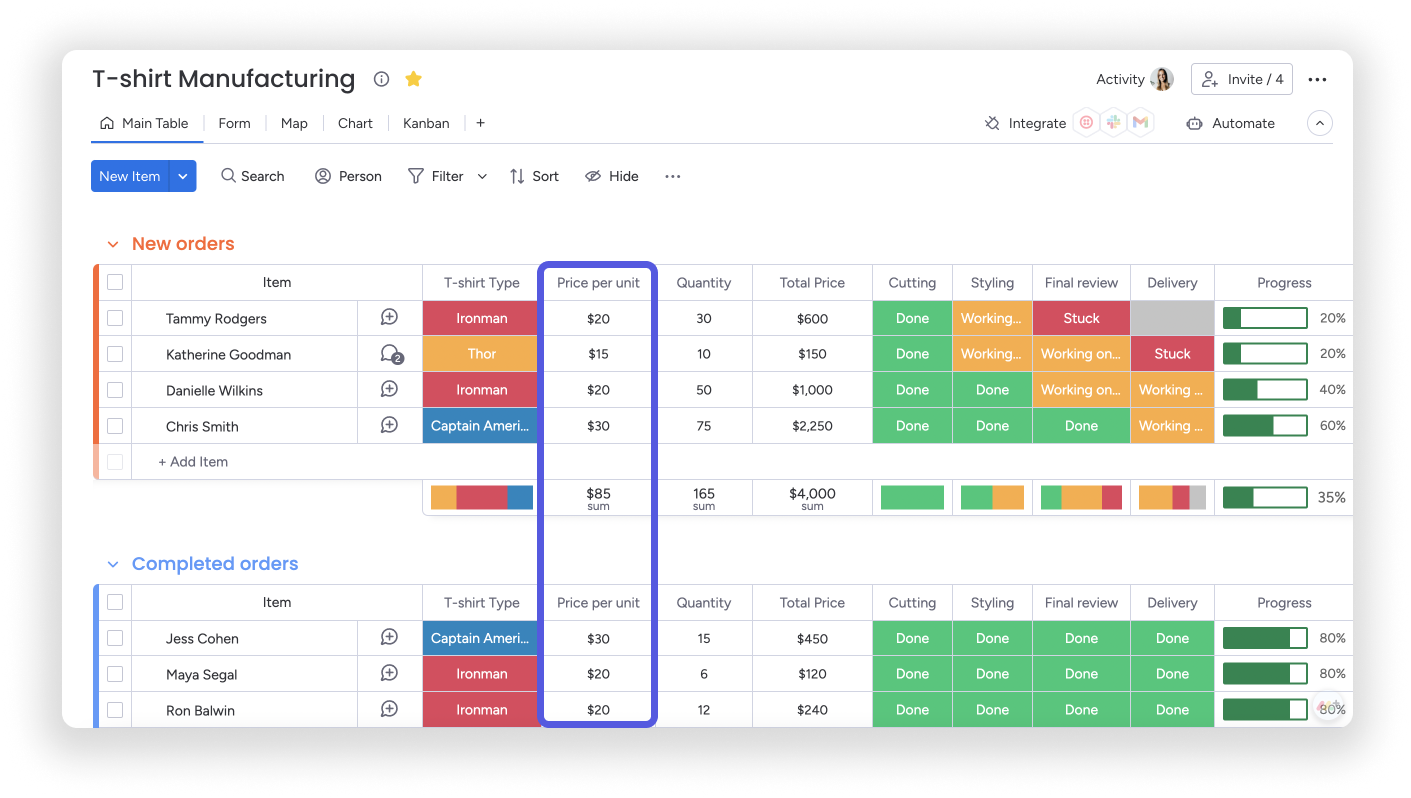This screenshot has height=798, width=1411.
Task: Collapse the board header with up chevron
Action: tap(1320, 123)
